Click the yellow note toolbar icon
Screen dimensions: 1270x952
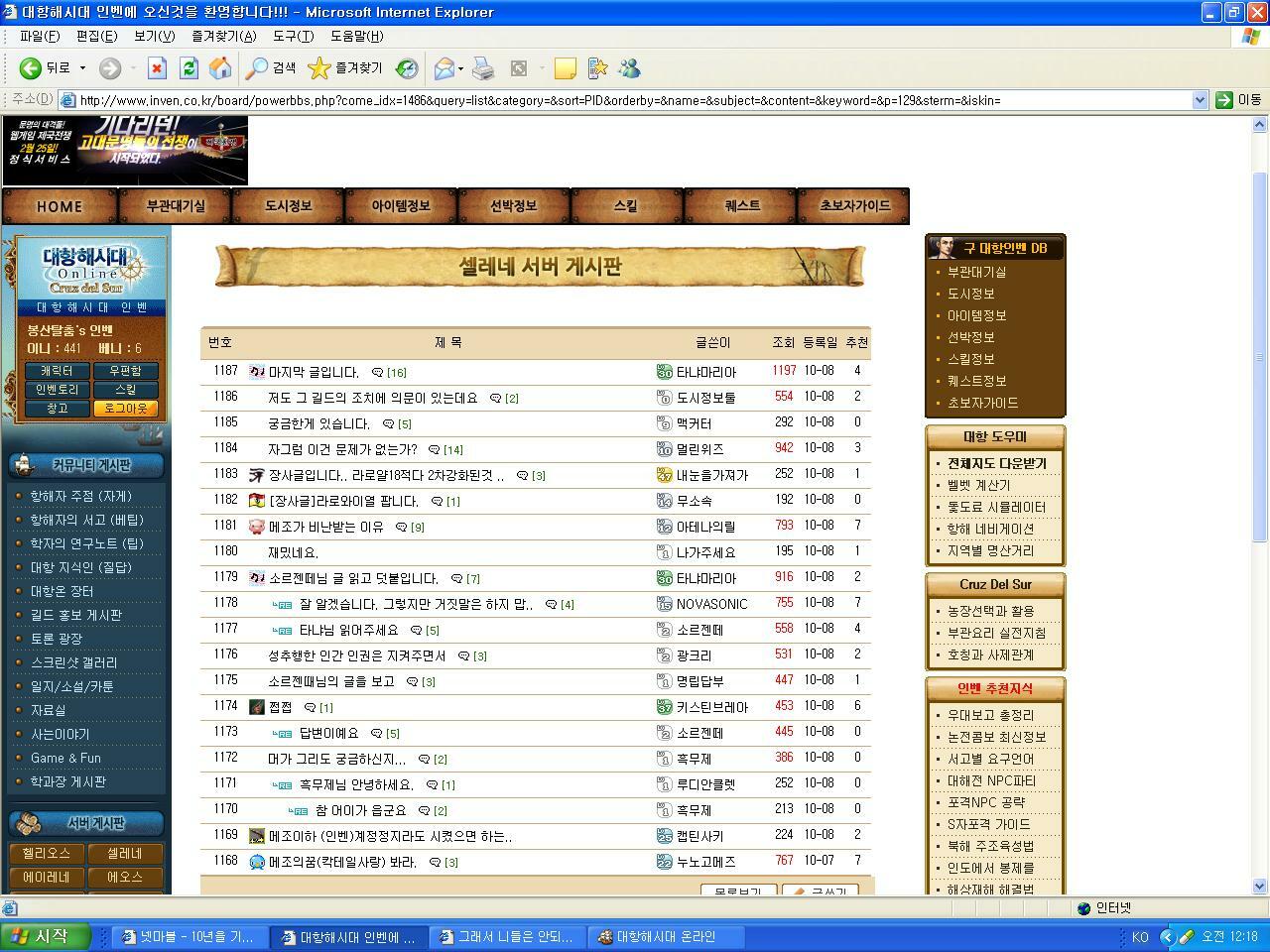tap(565, 68)
